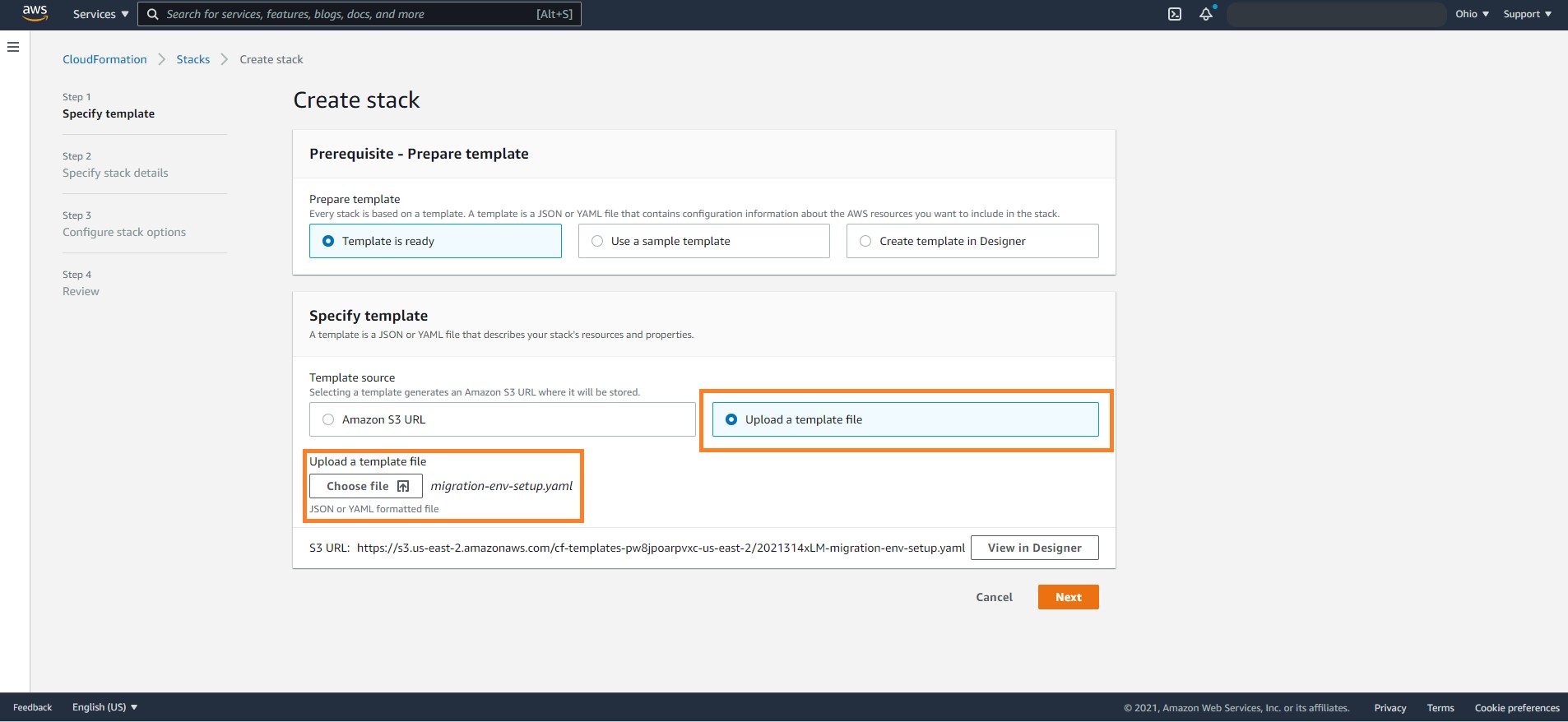1568x722 pixels.
Task: Open the hamburger navigation menu
Action: 13,47
